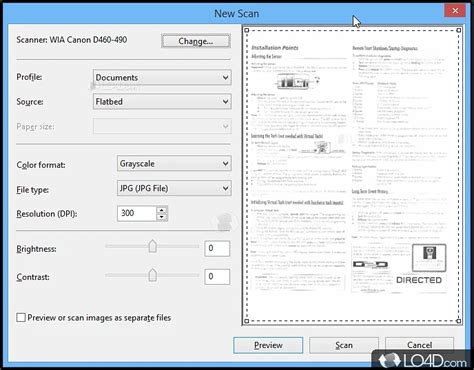This screenshot has height=370, width=474.
Task: Open the Color format dropdown showing Grayscale
Action: (x=174, y=164)
